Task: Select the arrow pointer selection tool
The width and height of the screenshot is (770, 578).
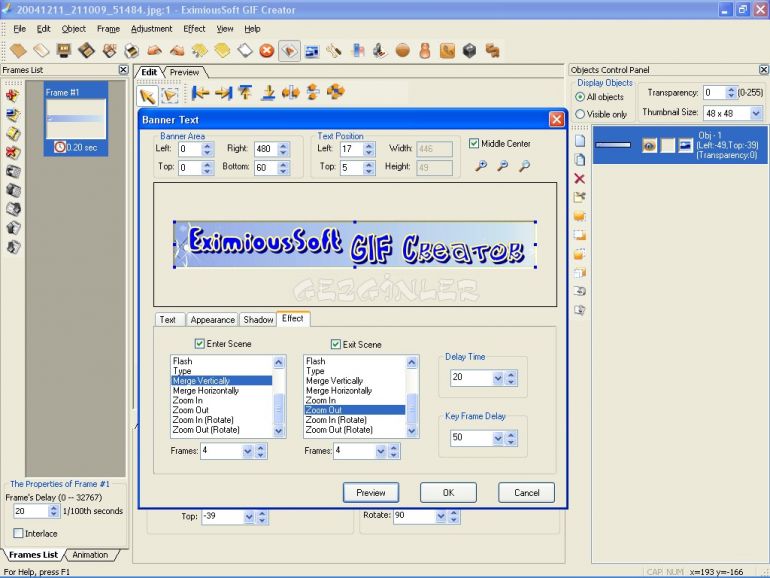Action: (x=147, y=95)
